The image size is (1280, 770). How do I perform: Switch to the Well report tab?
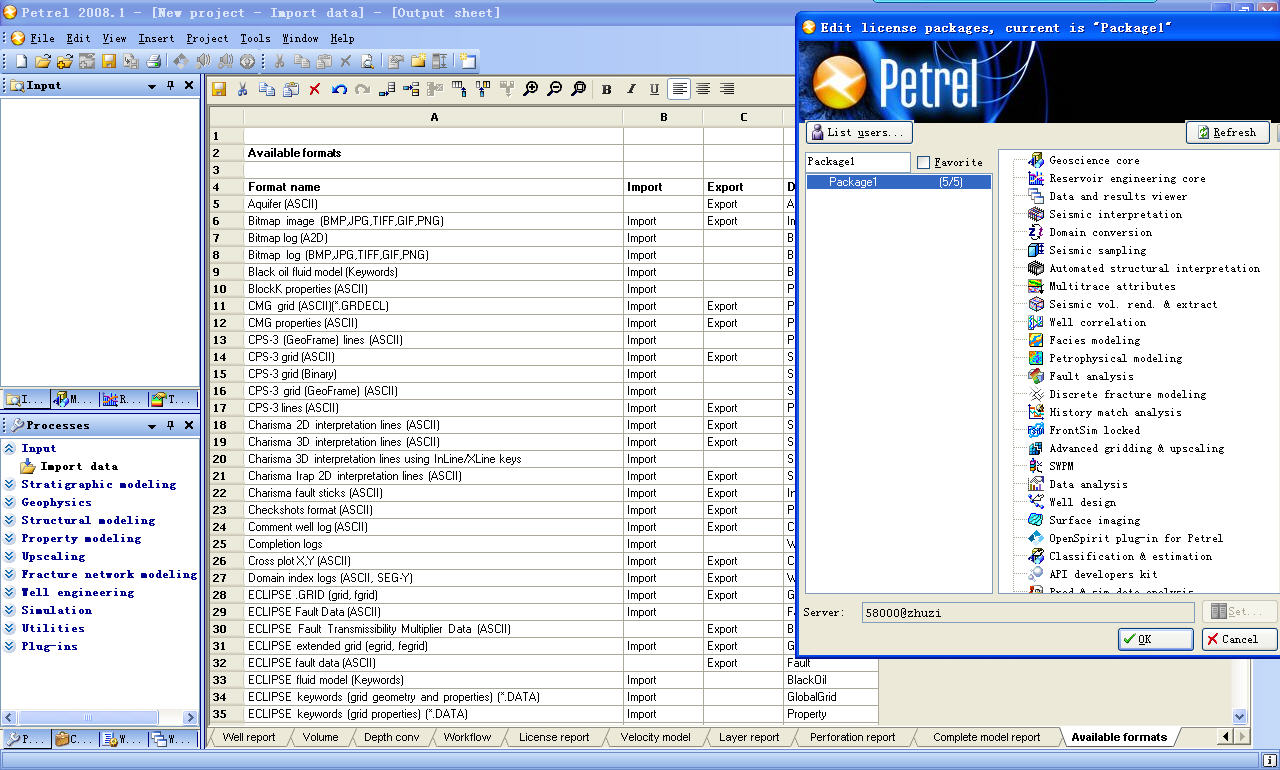[248, 737]
